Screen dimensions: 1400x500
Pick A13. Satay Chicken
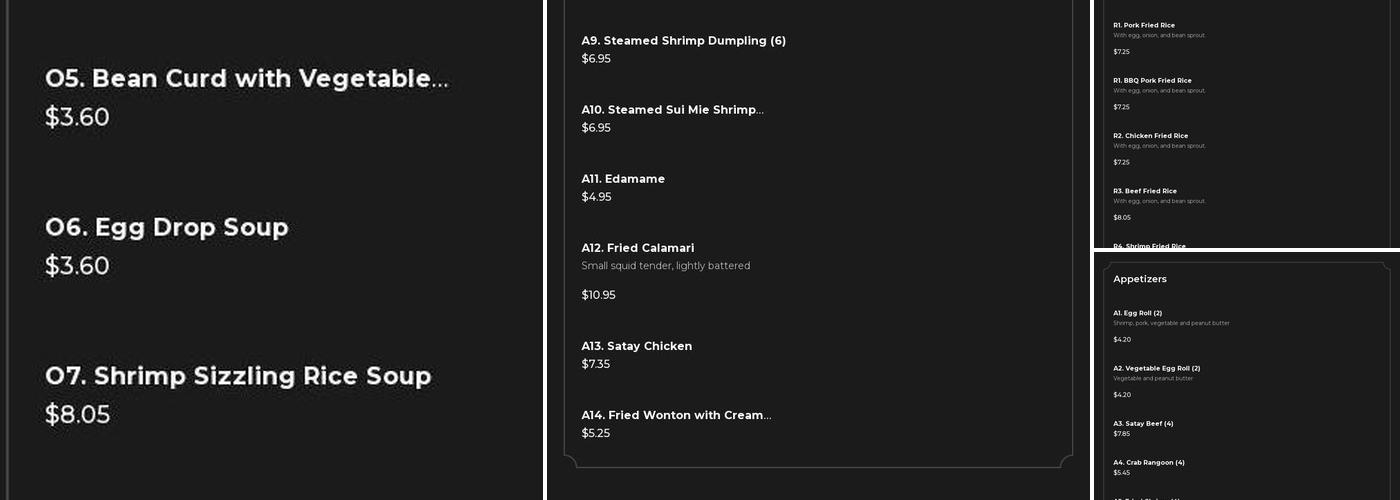(637, 346)
